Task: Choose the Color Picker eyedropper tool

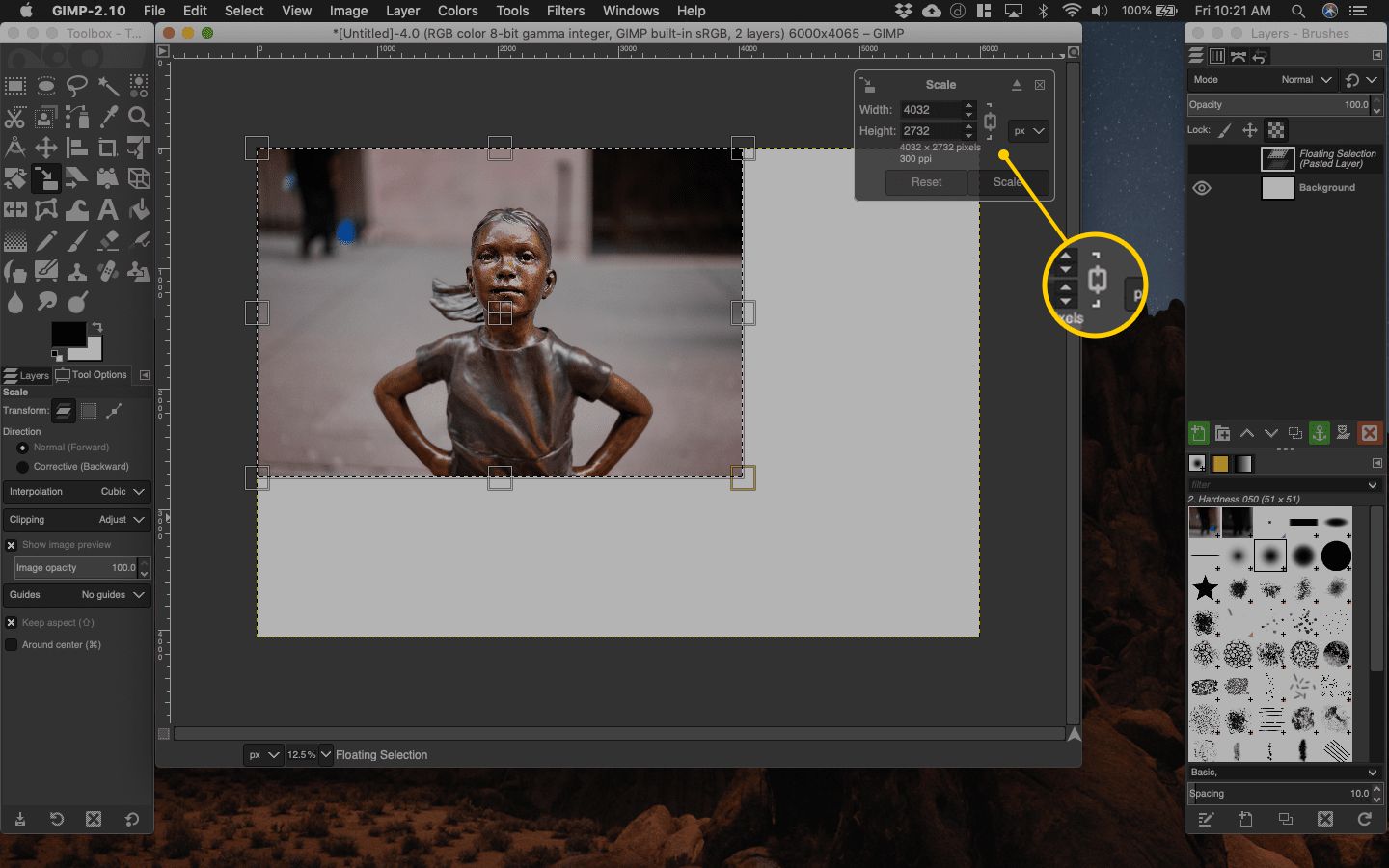Action: tap(108, 117)
